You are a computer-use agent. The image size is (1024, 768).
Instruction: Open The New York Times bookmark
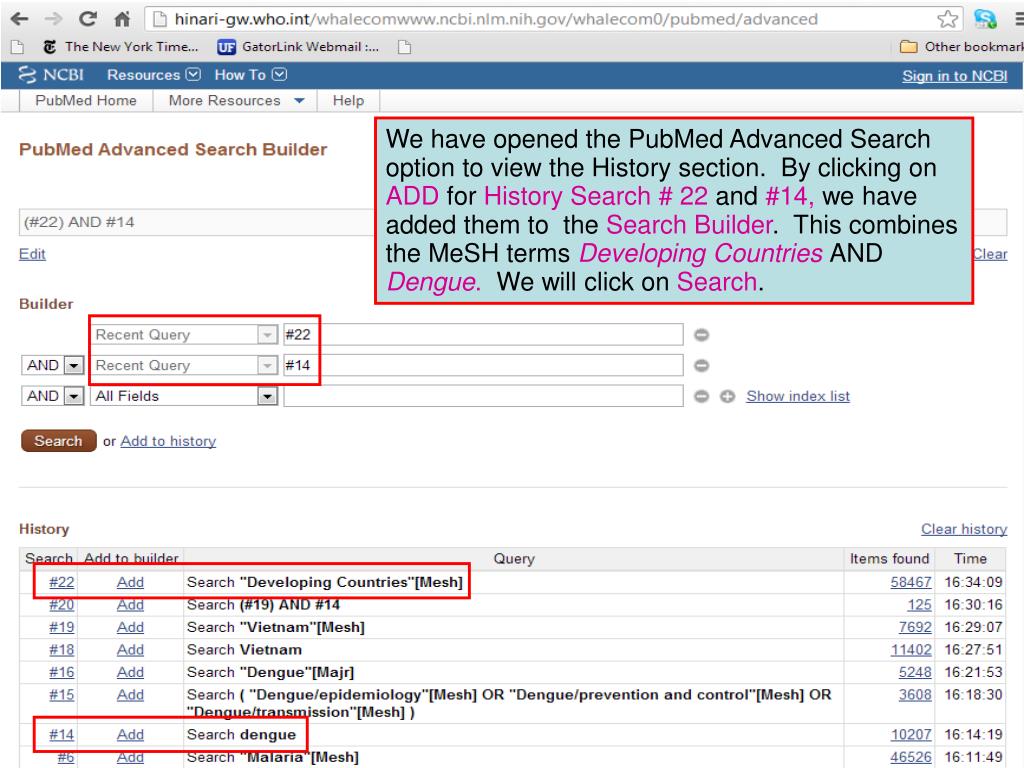121,47
